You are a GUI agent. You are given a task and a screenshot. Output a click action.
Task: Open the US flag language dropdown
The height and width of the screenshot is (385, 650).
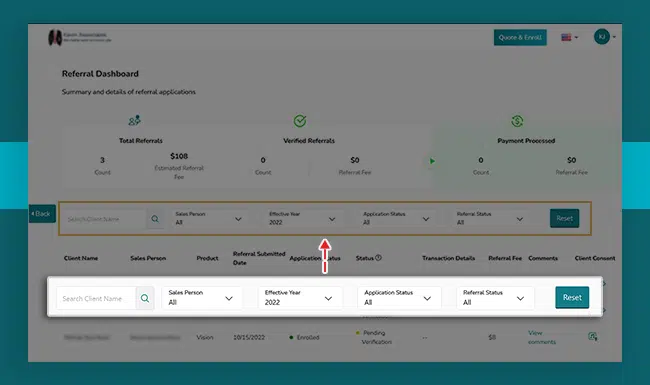(x=570, y=37)
